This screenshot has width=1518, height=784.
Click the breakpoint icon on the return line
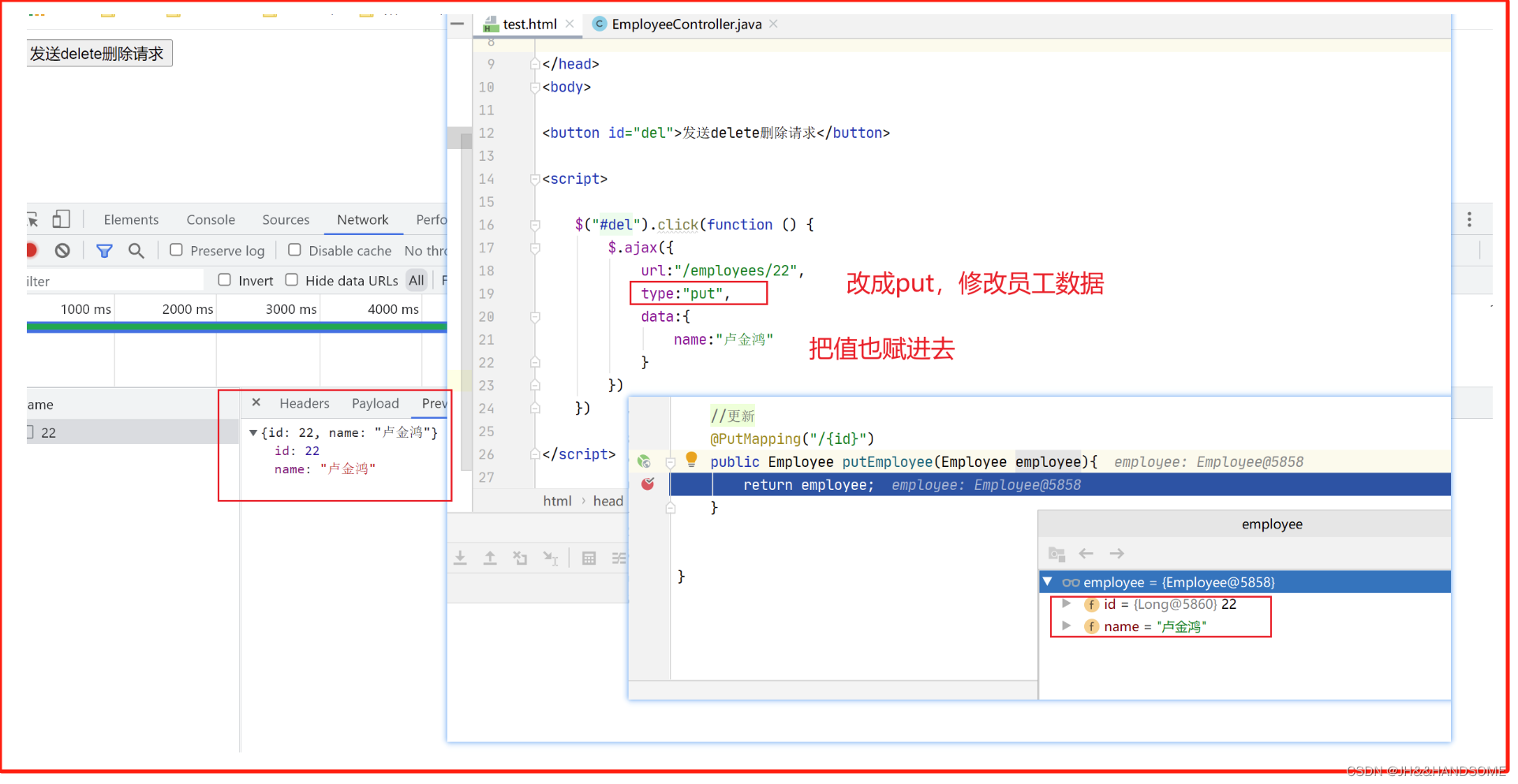pos(648,483)
